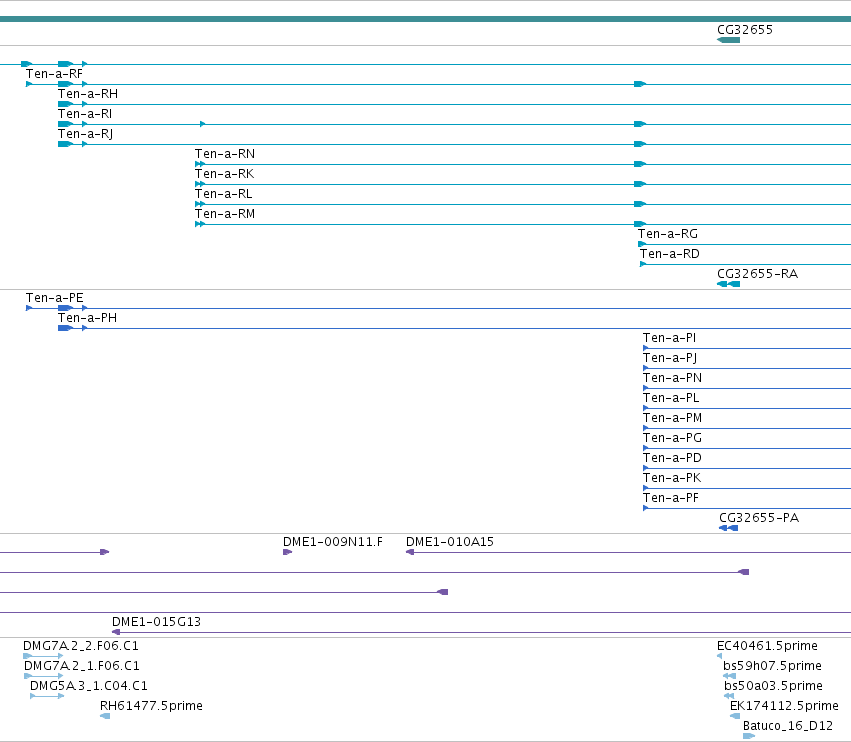Click protein label Ten-a-PG
The height and width of the screenshot is (742, 851).
[x=672, y=439]
